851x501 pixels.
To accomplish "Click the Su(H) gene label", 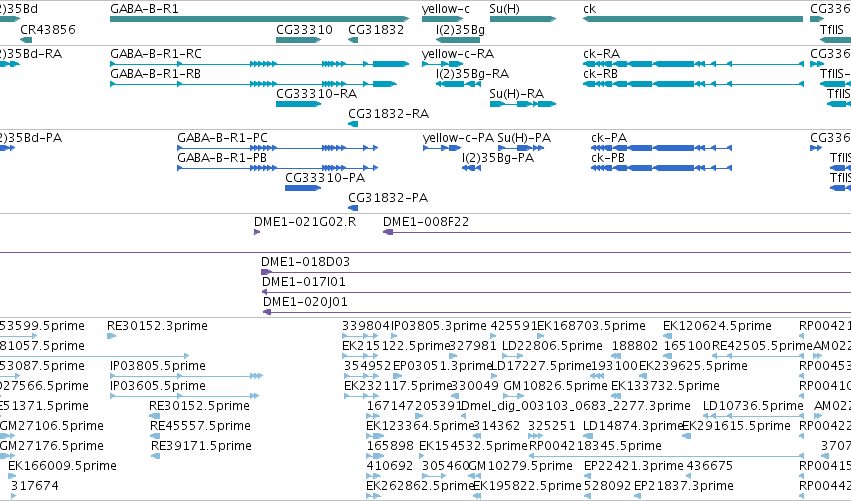I will (504, 9).
